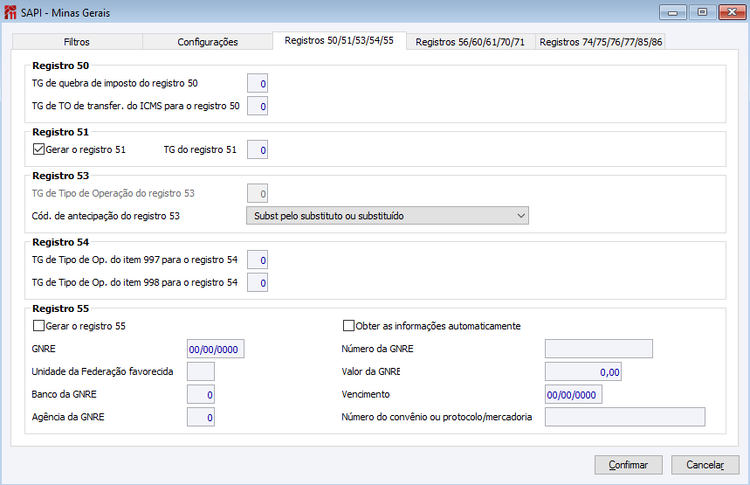Viewport: 750px width, 485px height.
Task: Click the Registro 55 group heading
Action: tap(61, 309)
